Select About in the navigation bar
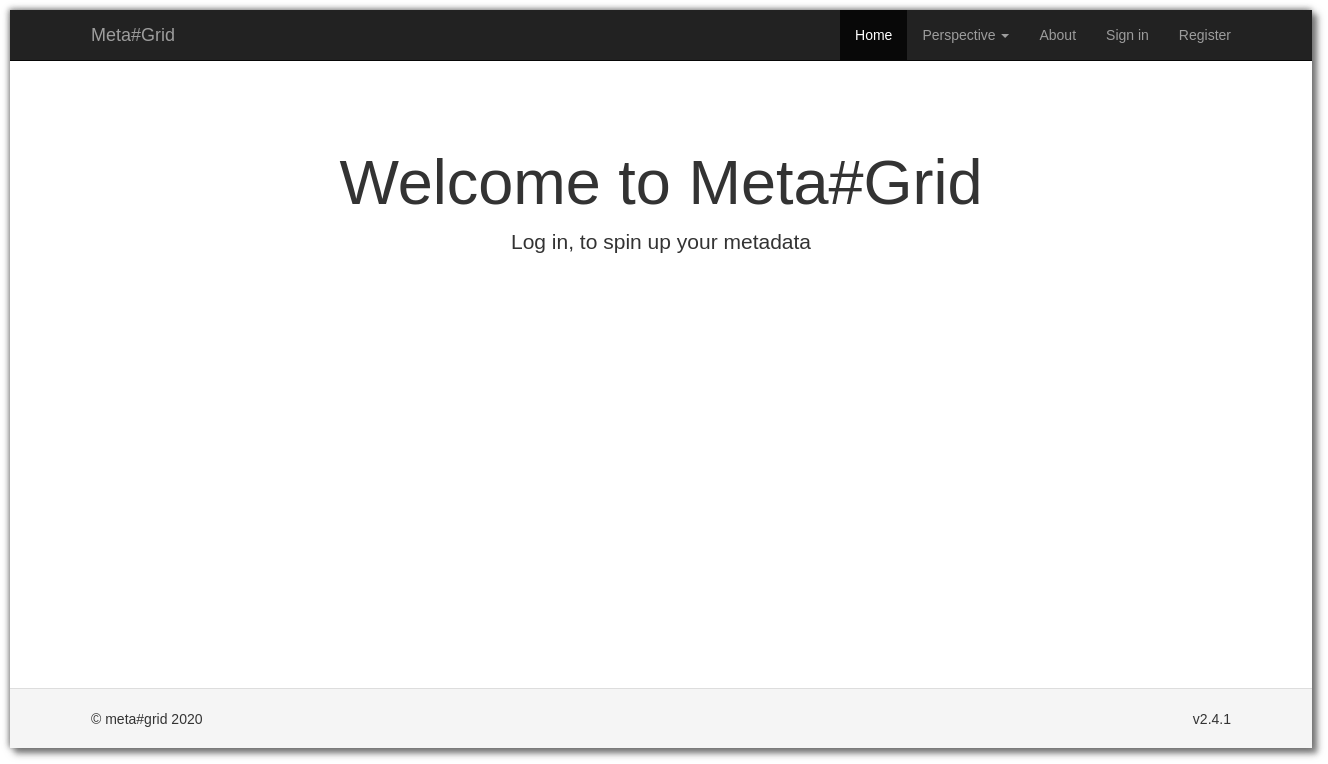Screen dimensions: 1328x764 [x=1057, y=35]
